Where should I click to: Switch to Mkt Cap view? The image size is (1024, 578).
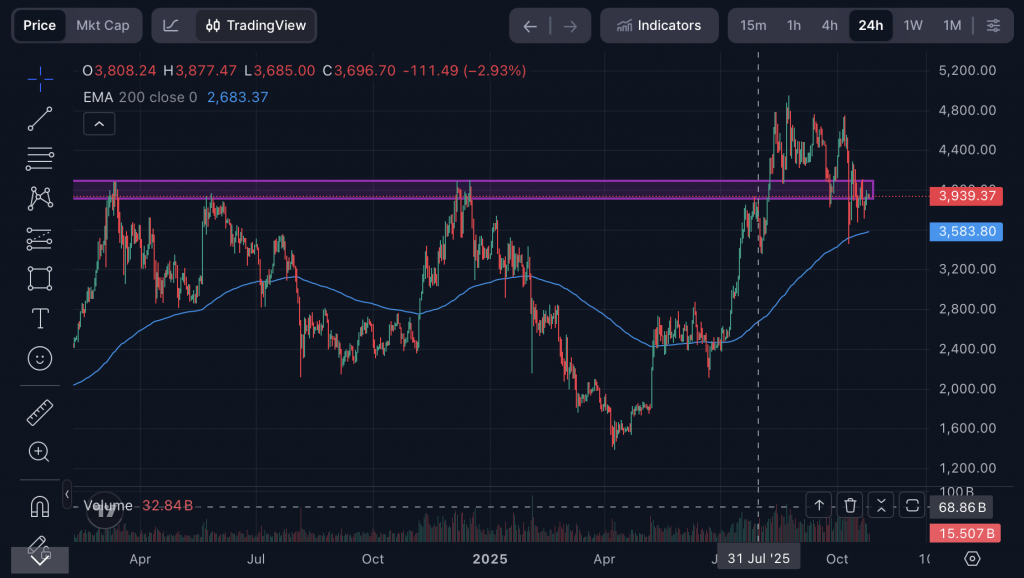click(103, 25)
